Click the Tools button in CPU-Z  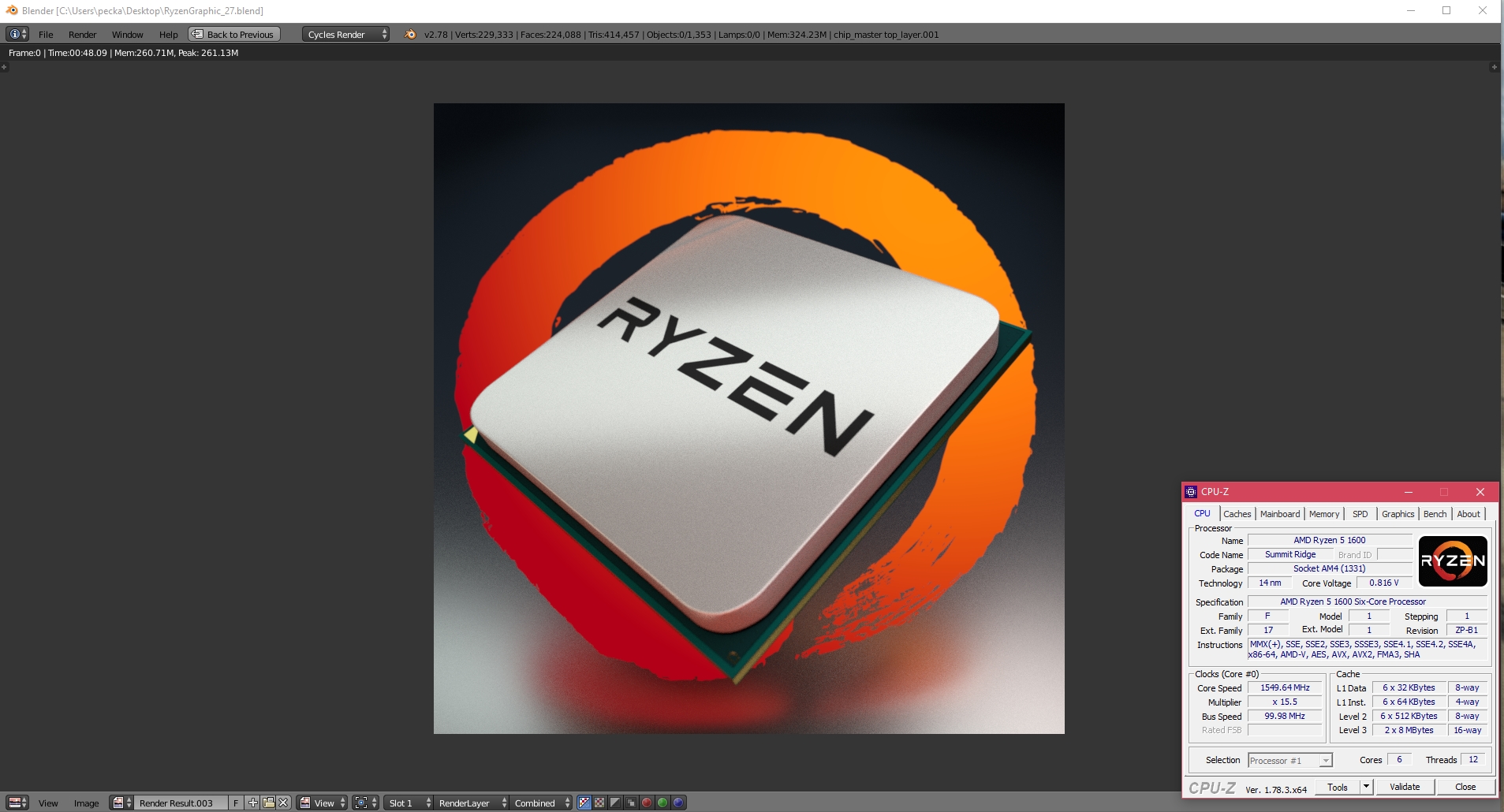pos(1338,787)
